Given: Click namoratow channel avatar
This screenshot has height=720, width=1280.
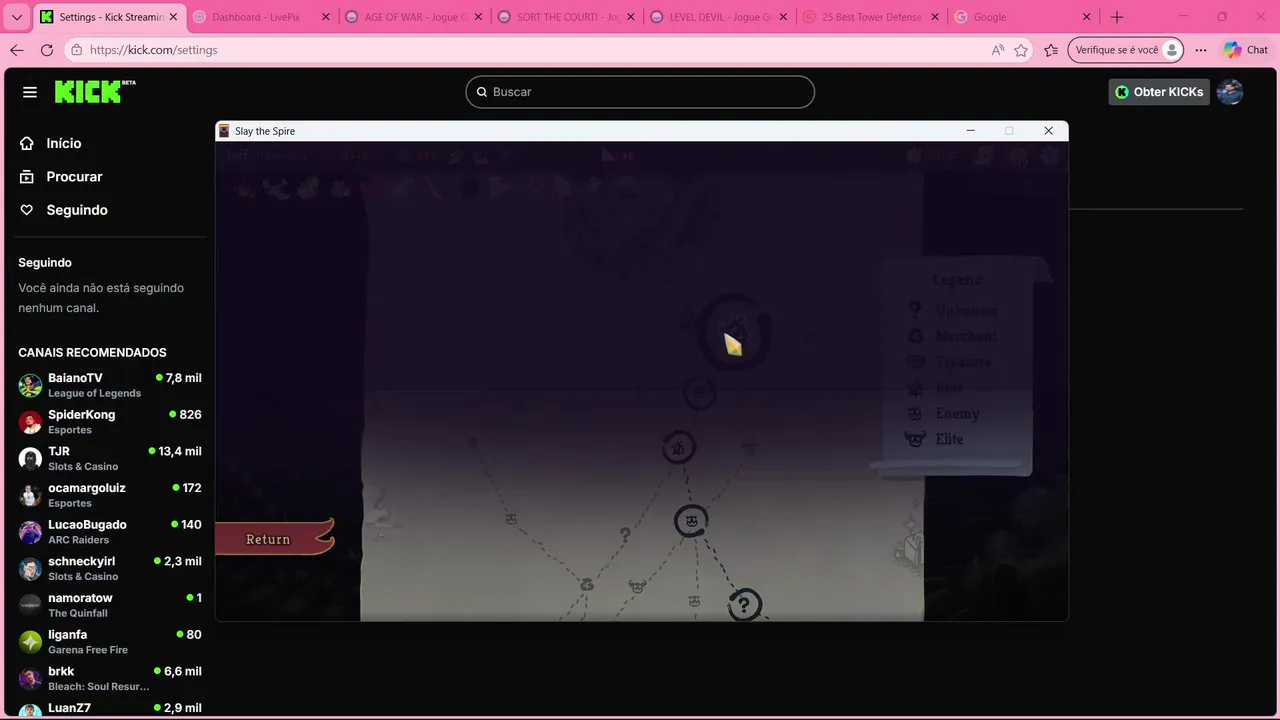Looking at the screenshot, I should [x=30, y=606].
